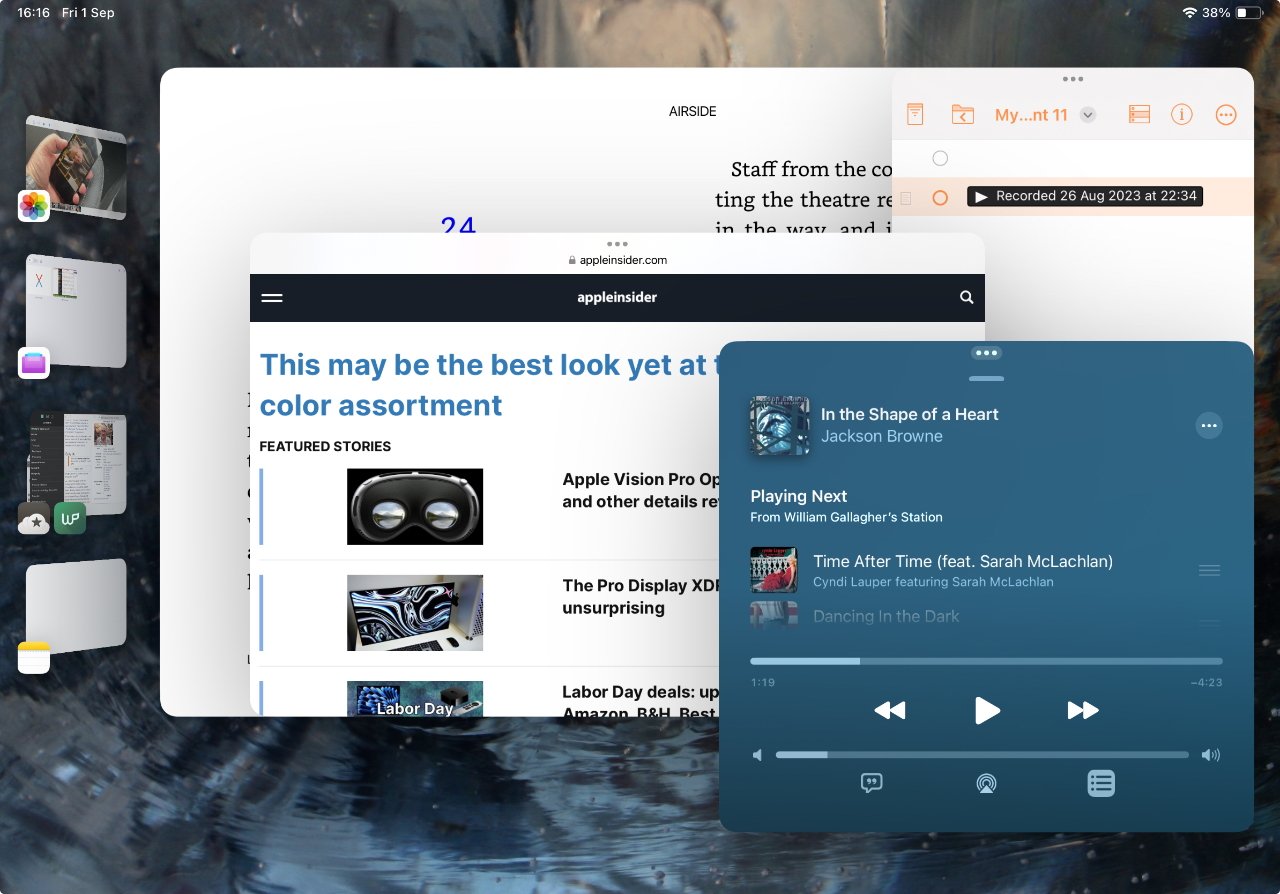1280x894 pixels.
Task: Click the song progress bar
Action: click(986, 661)
